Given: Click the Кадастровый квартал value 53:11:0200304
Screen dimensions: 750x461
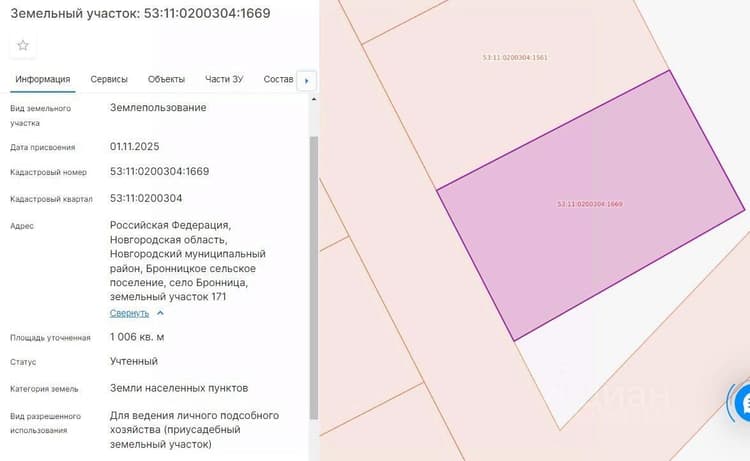Looking at the screenshot, I should point(146,198).
